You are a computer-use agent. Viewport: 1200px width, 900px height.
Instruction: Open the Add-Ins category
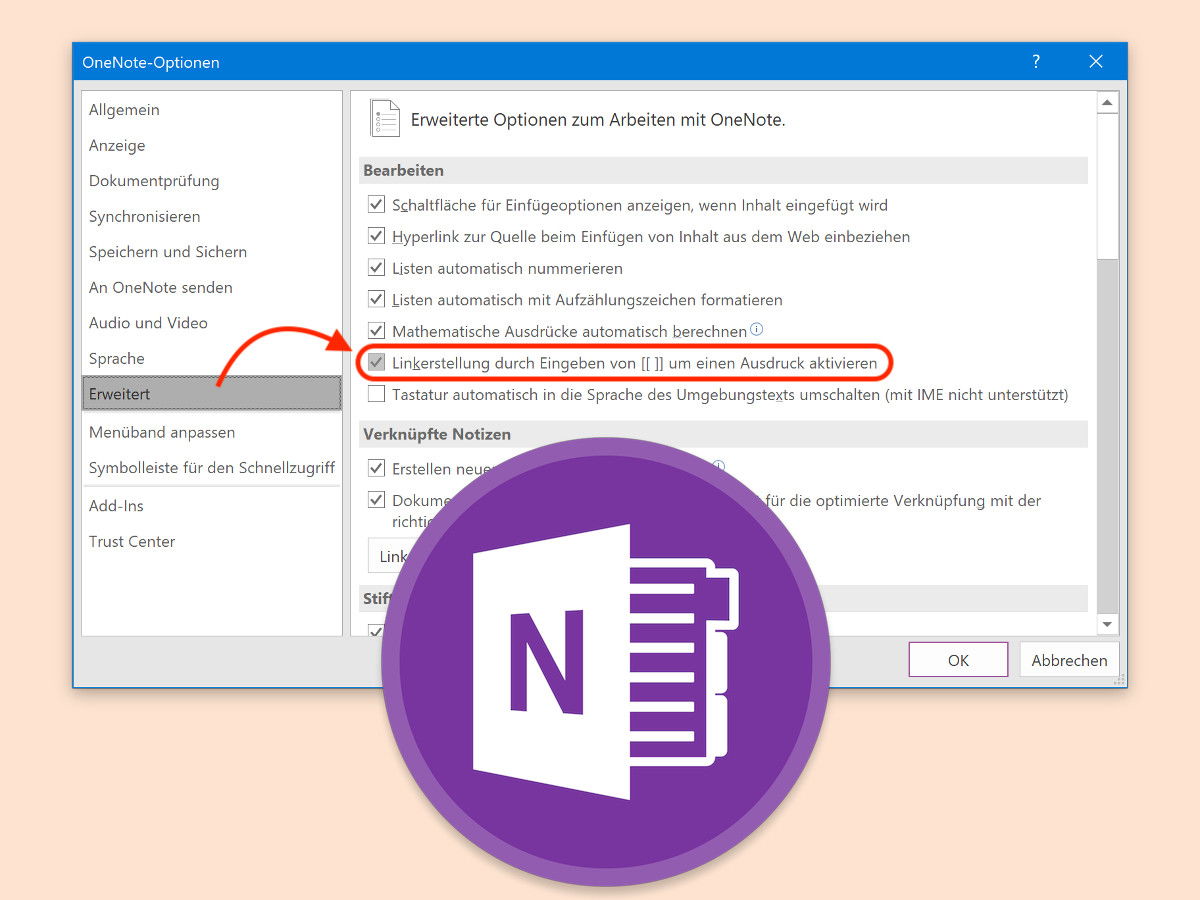[x=212, y=506]
